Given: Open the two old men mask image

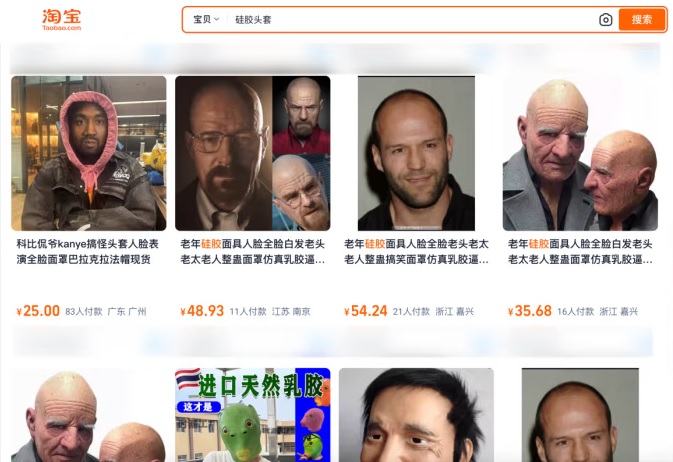Looking at the screenshot, I should pyautogui.click(x=580, y=153).
